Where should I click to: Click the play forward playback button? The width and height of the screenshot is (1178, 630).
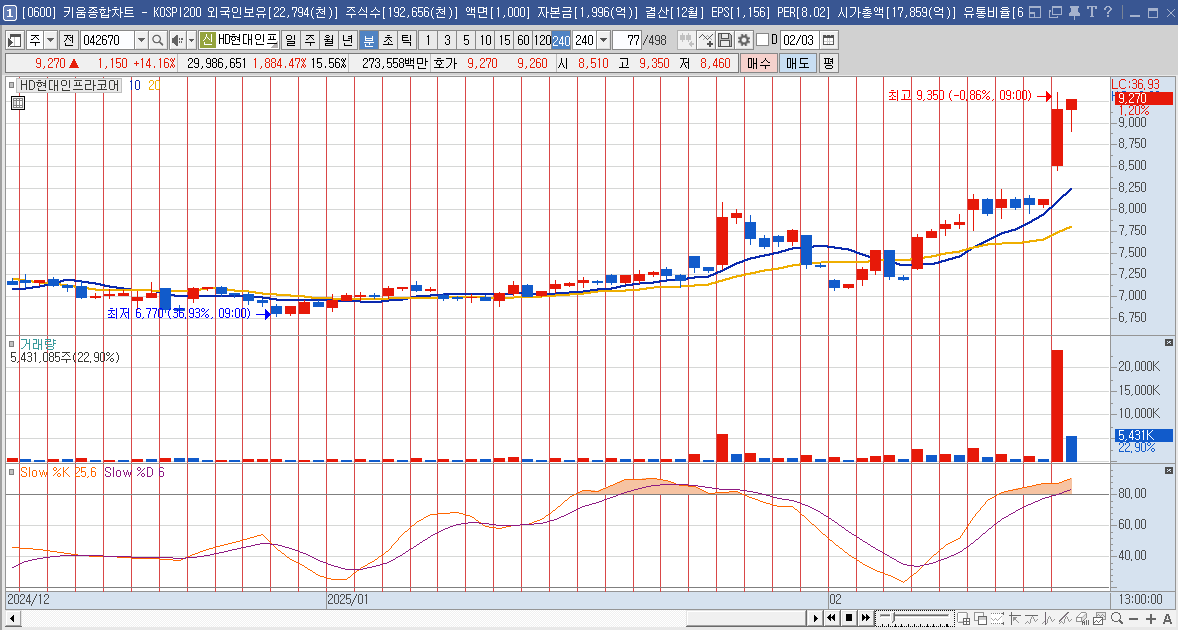coord(815,618)
